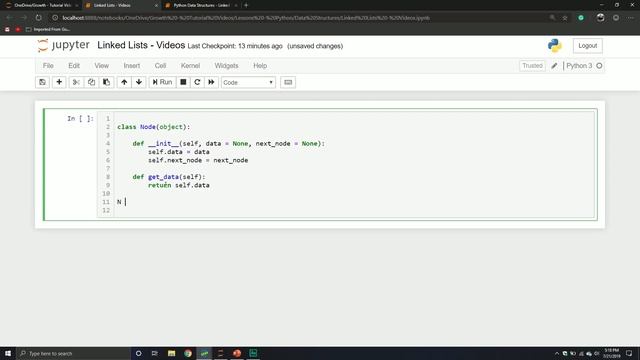Image resolution: width=640 pixels, height=360 pixels.
Task: Click on line return self.data
Action: coord(178,185)
